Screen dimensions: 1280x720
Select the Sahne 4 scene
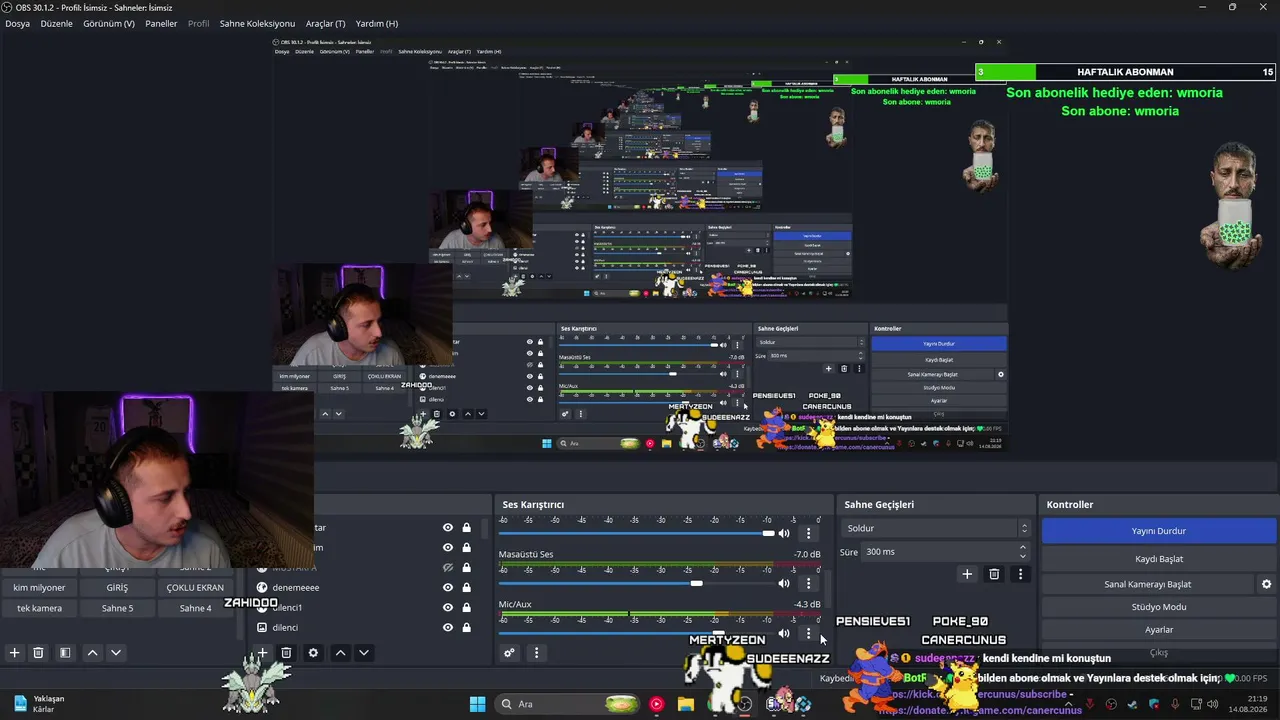click(195, 608)
